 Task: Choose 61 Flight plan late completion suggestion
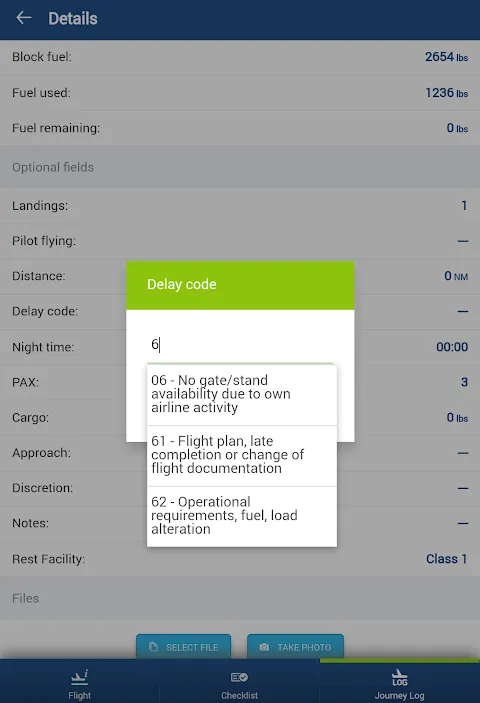point(242,456)
